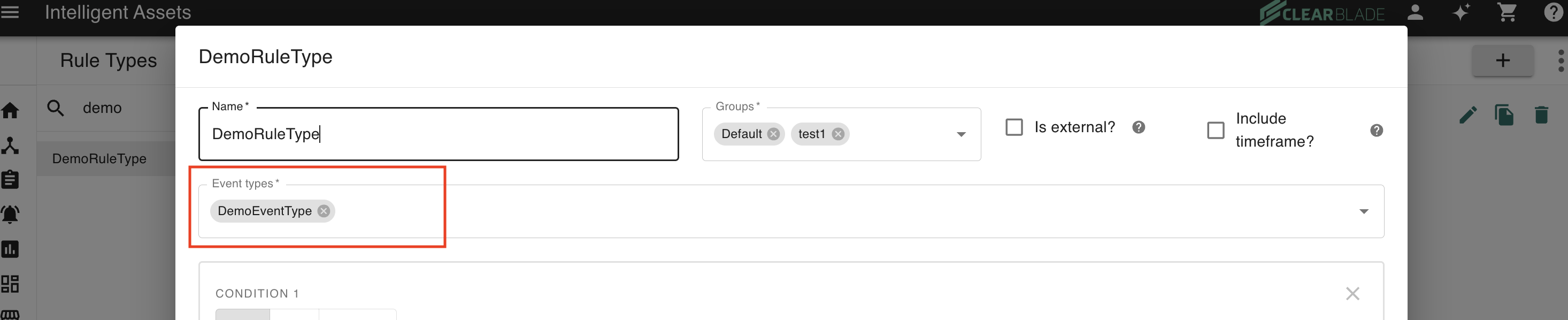Screen dimensions: 1568x320
Task: Open the hamburger navigation menu
Action: (10, 12)
